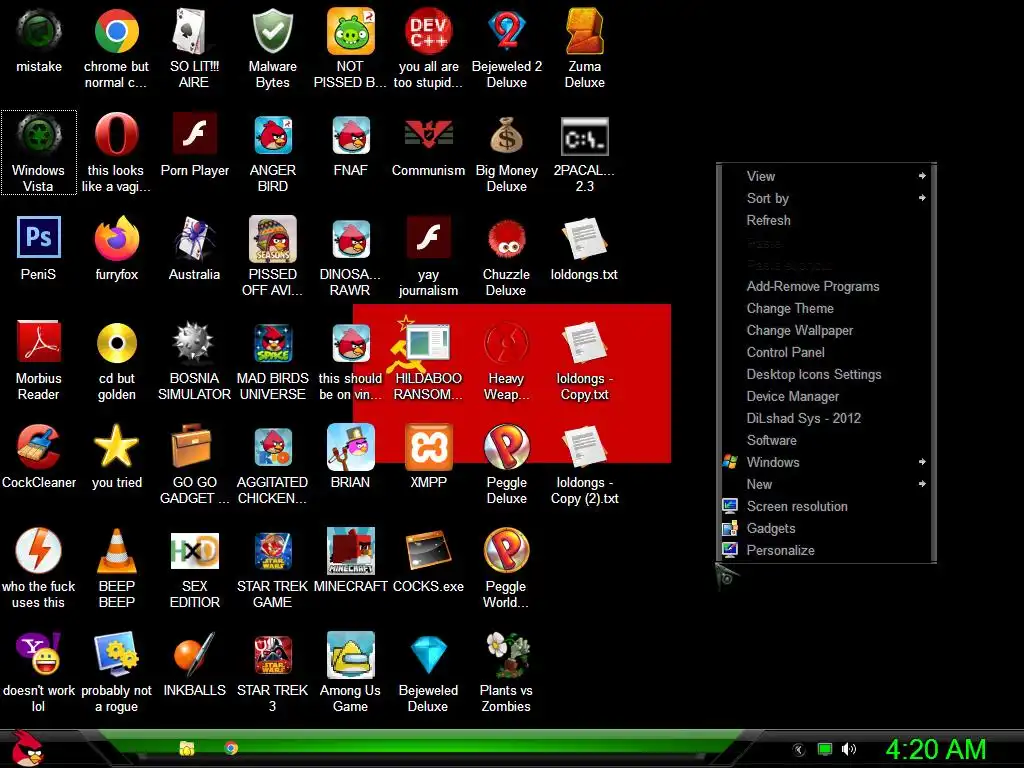Image resolution: width=1024 pixels, height=768 pixels.
Task: Open the volume speaker tray icon
Action: click(x=848, y=749)
